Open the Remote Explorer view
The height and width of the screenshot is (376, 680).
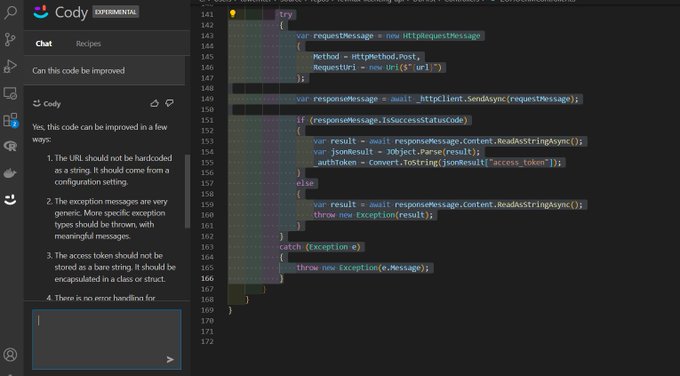point(10,93)
